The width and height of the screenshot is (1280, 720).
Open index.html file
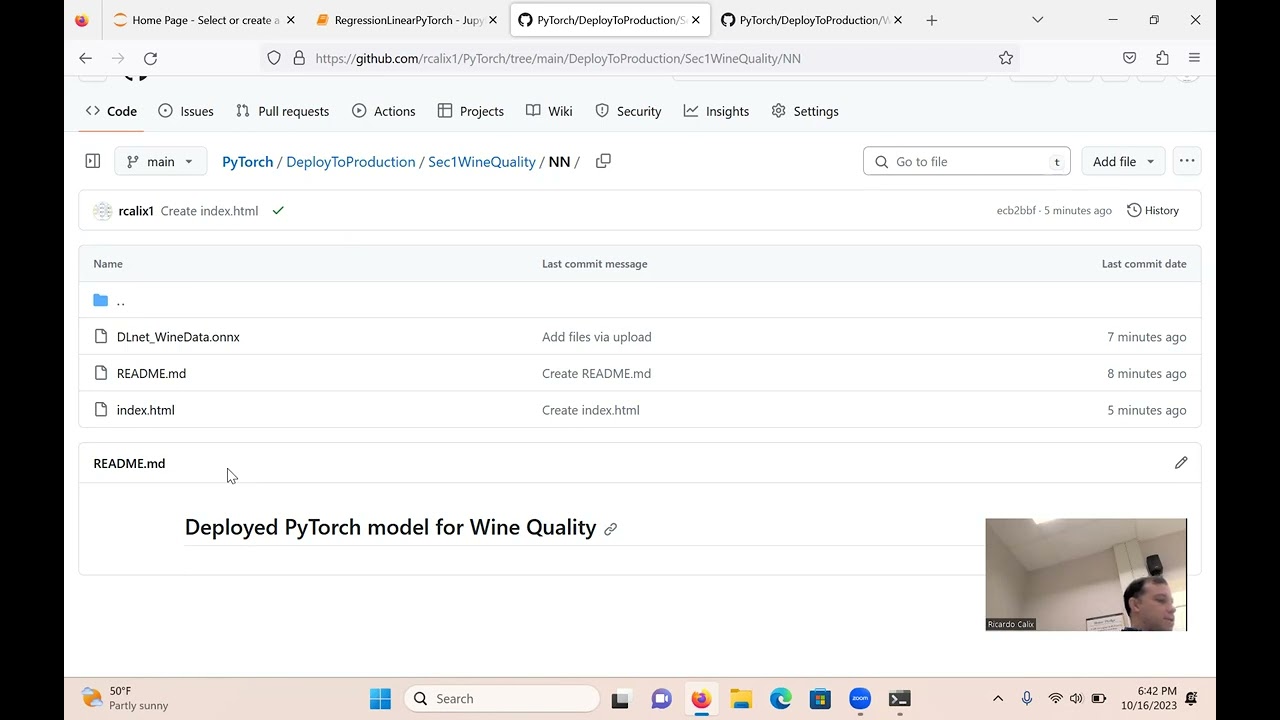click(x=145, y=410)
